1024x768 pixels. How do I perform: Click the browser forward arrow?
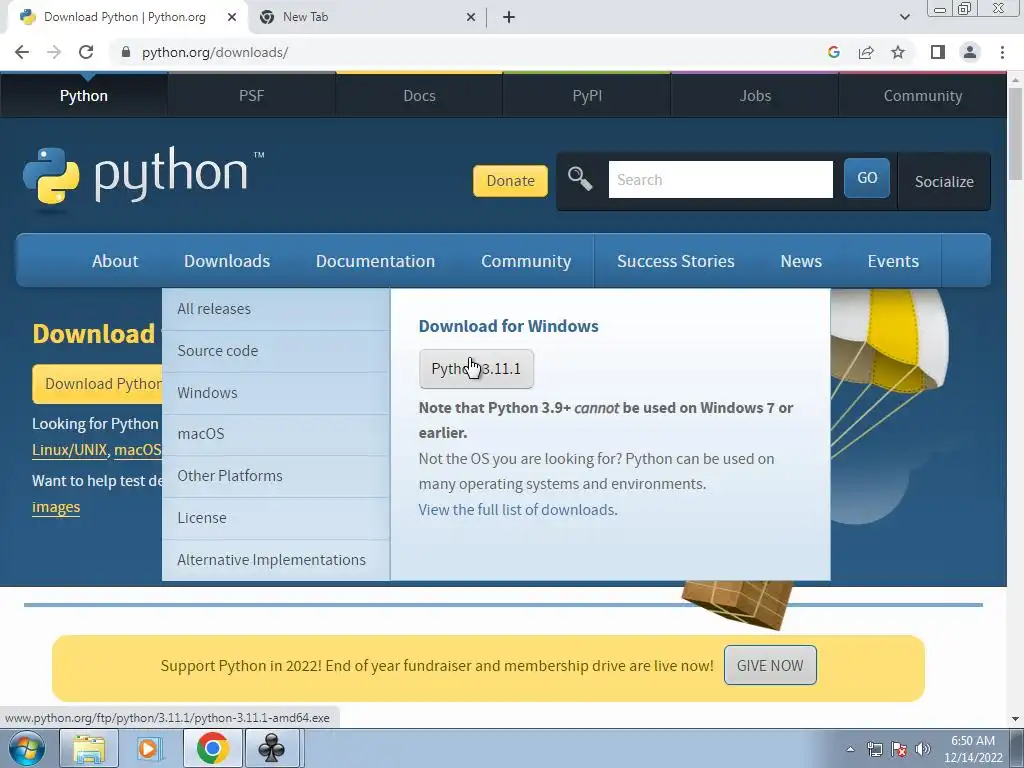tap(54, 52)
